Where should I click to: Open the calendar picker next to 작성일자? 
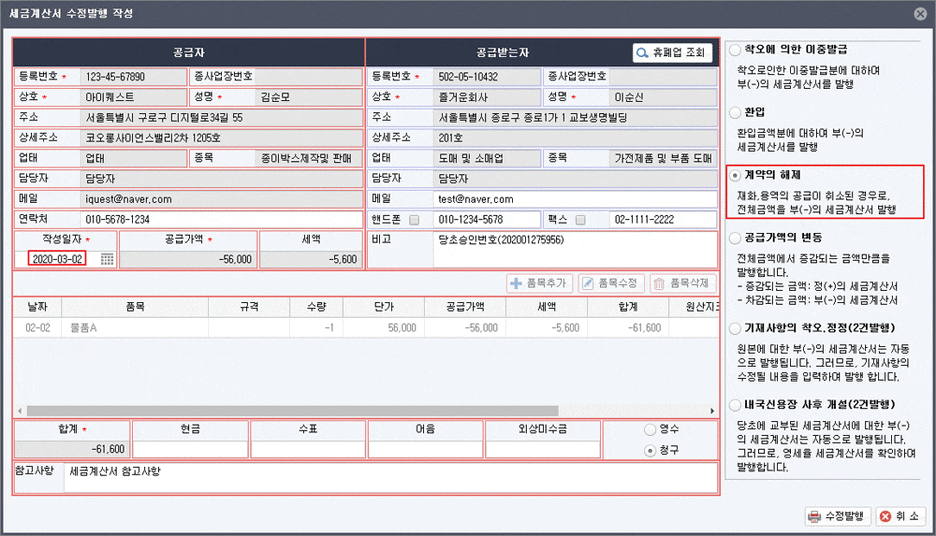pos(107,259)
